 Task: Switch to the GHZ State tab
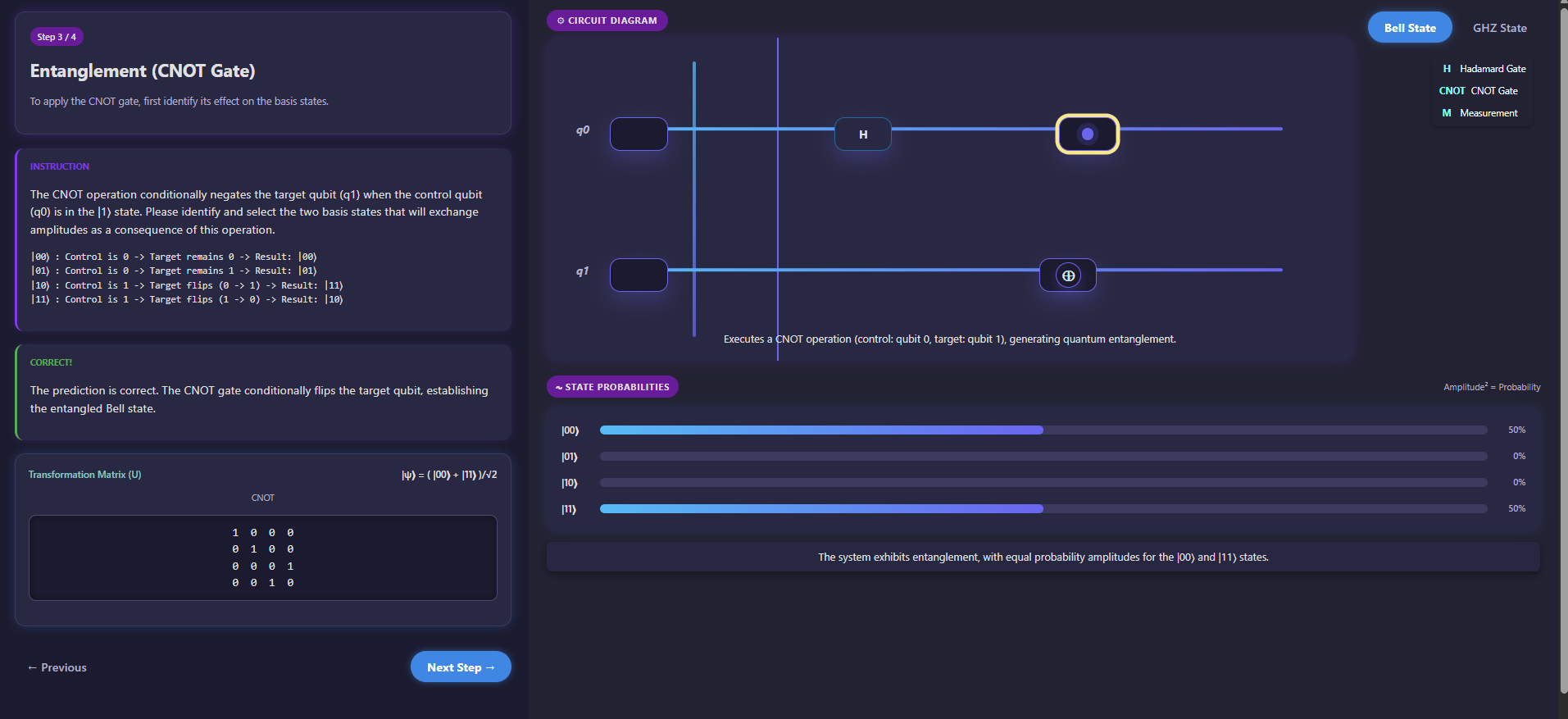point(1499,28)
